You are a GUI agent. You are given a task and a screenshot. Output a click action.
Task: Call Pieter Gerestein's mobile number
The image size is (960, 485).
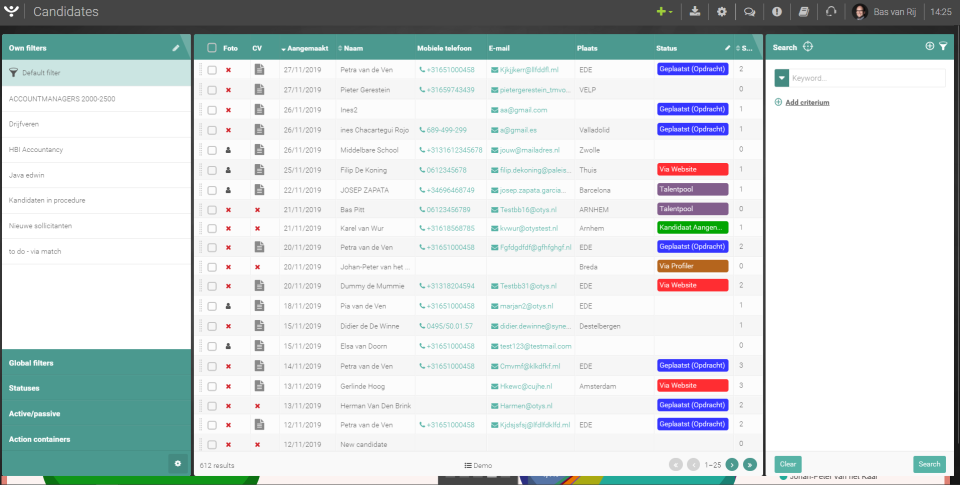[x=446, y=90]
